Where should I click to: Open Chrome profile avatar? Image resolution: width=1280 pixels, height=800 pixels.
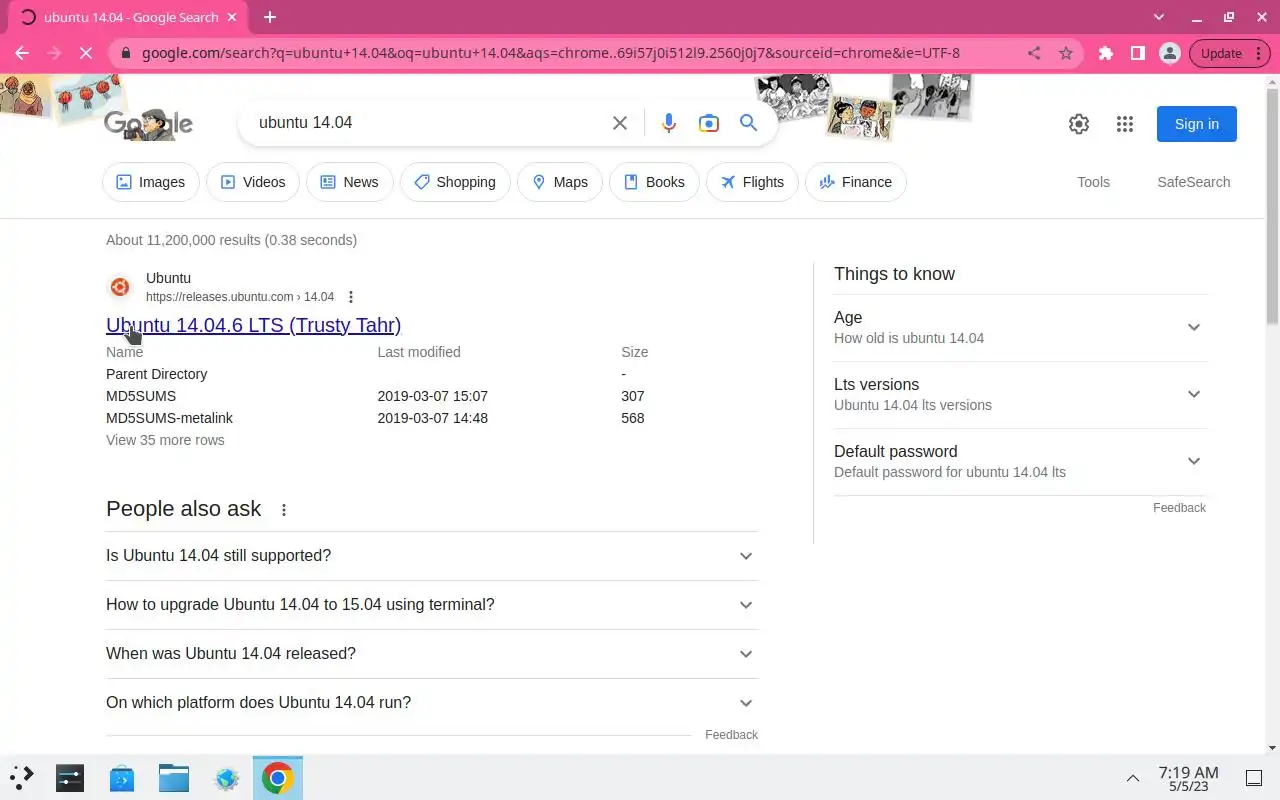[x=1169, y=53]
